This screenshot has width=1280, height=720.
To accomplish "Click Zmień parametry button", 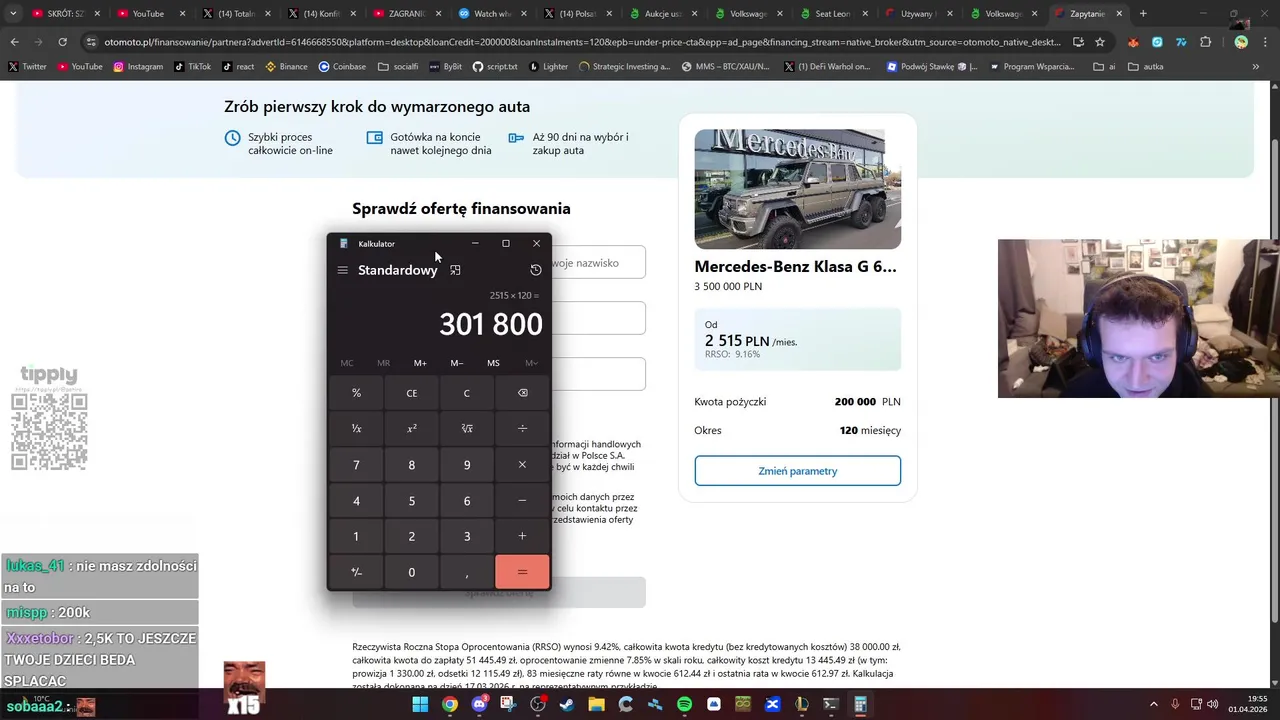I will [x=798, y=471].
